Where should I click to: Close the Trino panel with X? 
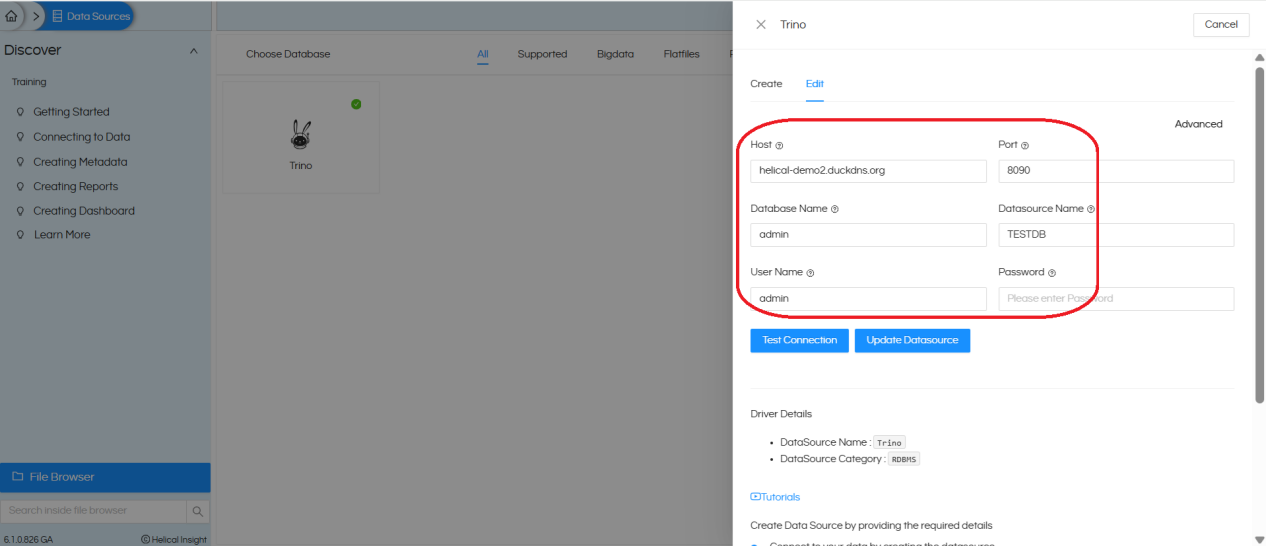pos(761,25)
